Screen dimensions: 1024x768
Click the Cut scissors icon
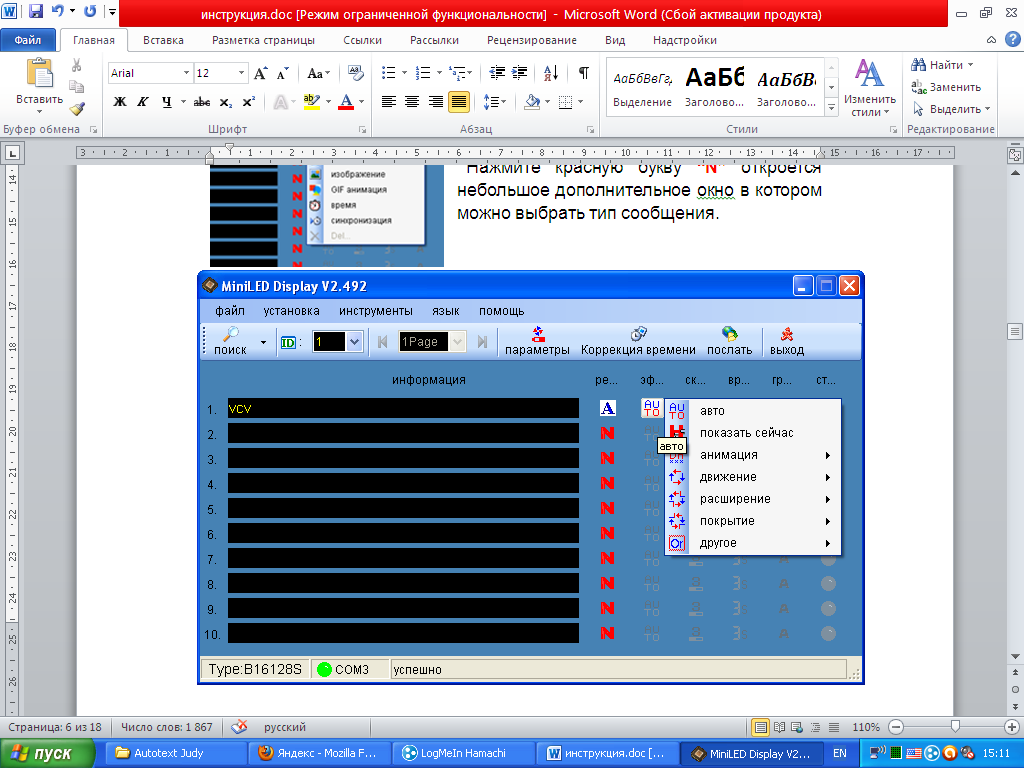(76, 65)
